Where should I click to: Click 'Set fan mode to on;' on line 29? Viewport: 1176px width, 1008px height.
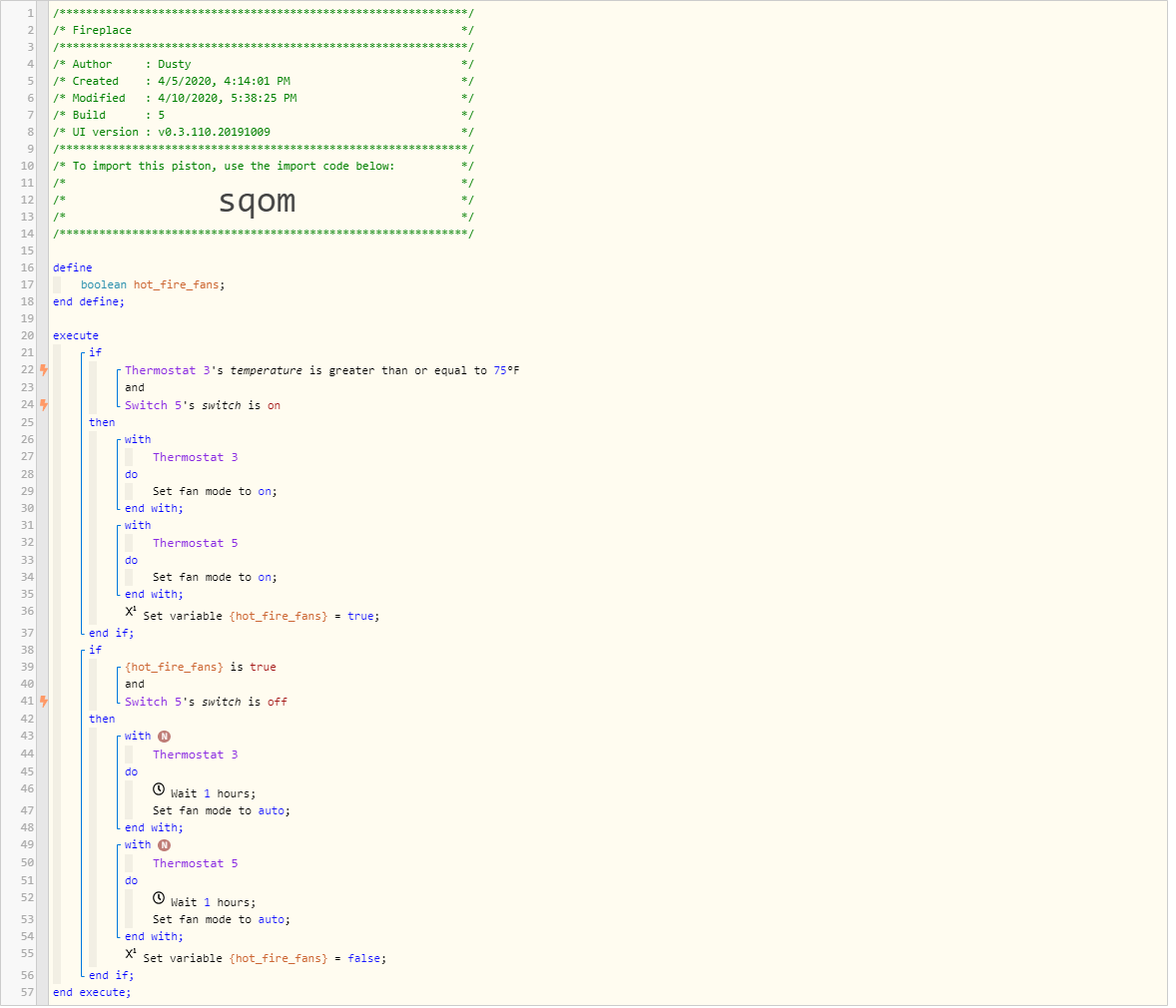[x=215, y=492]
